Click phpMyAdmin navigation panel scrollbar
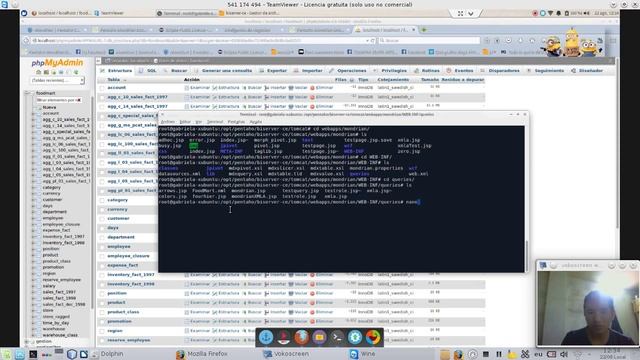Screen dimensions: 640x360 pyautogui.click(x=92, y=204)
